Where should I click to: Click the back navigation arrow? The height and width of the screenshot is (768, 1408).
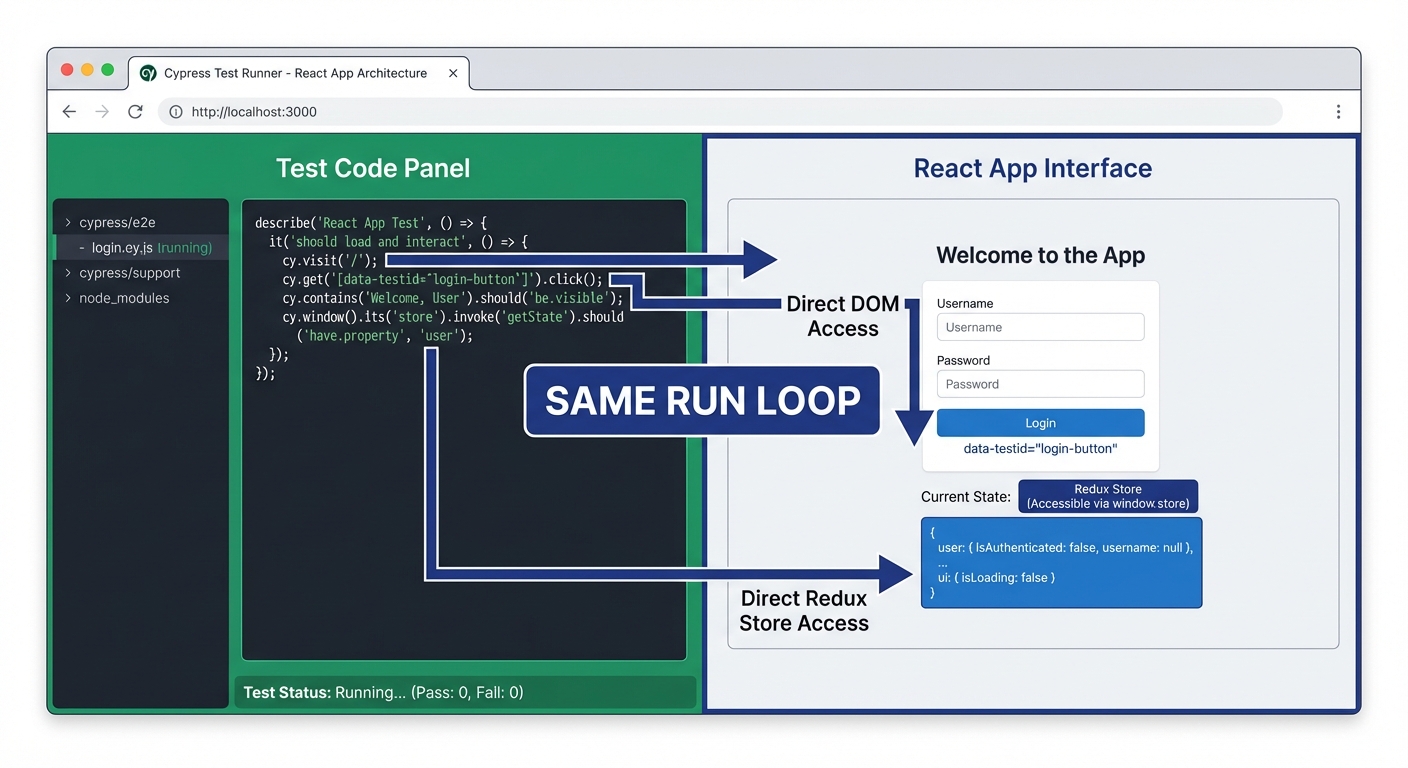click(x=68, y=111)
